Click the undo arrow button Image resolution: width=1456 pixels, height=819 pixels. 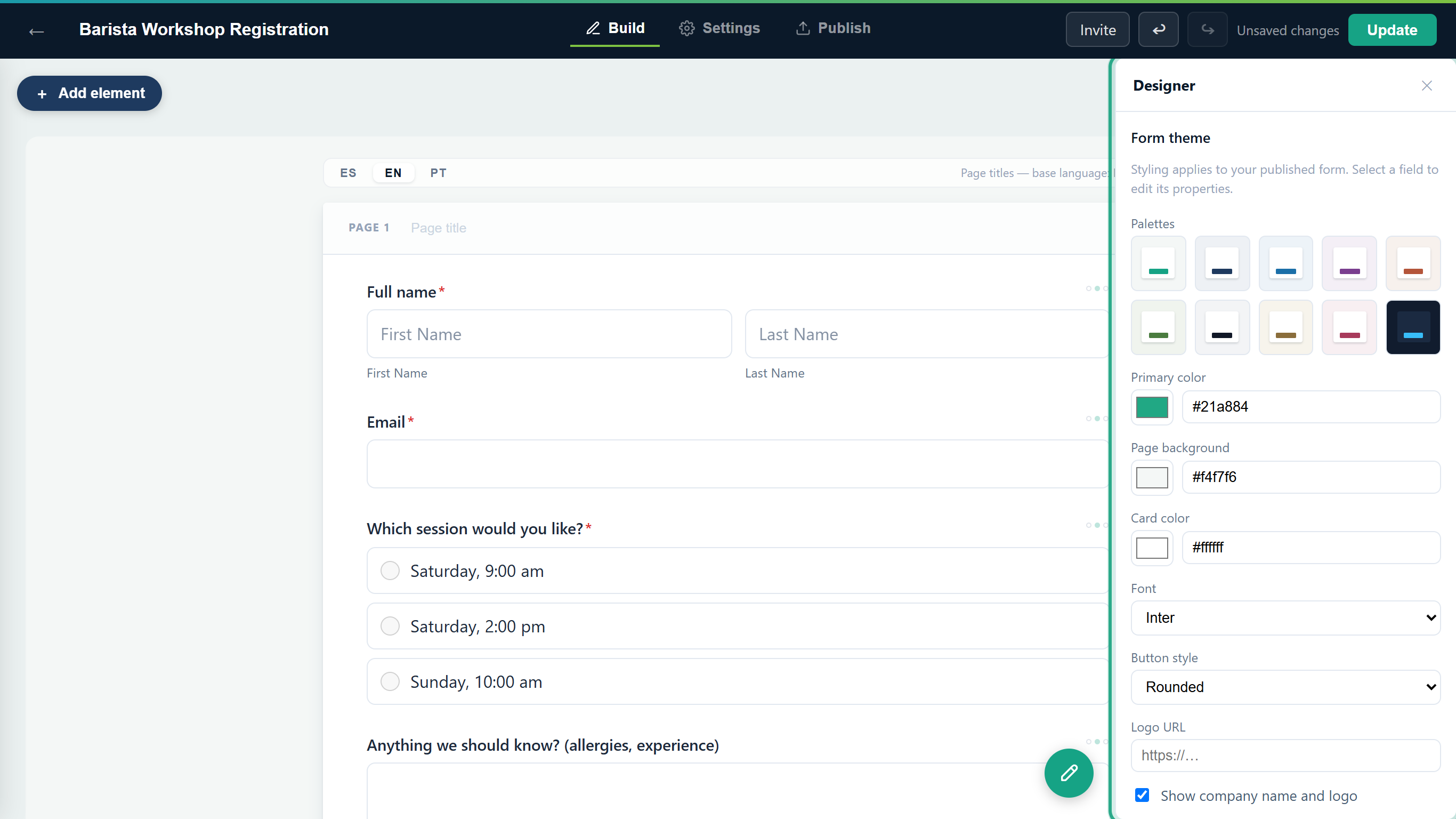click(x=1158, y=29)
